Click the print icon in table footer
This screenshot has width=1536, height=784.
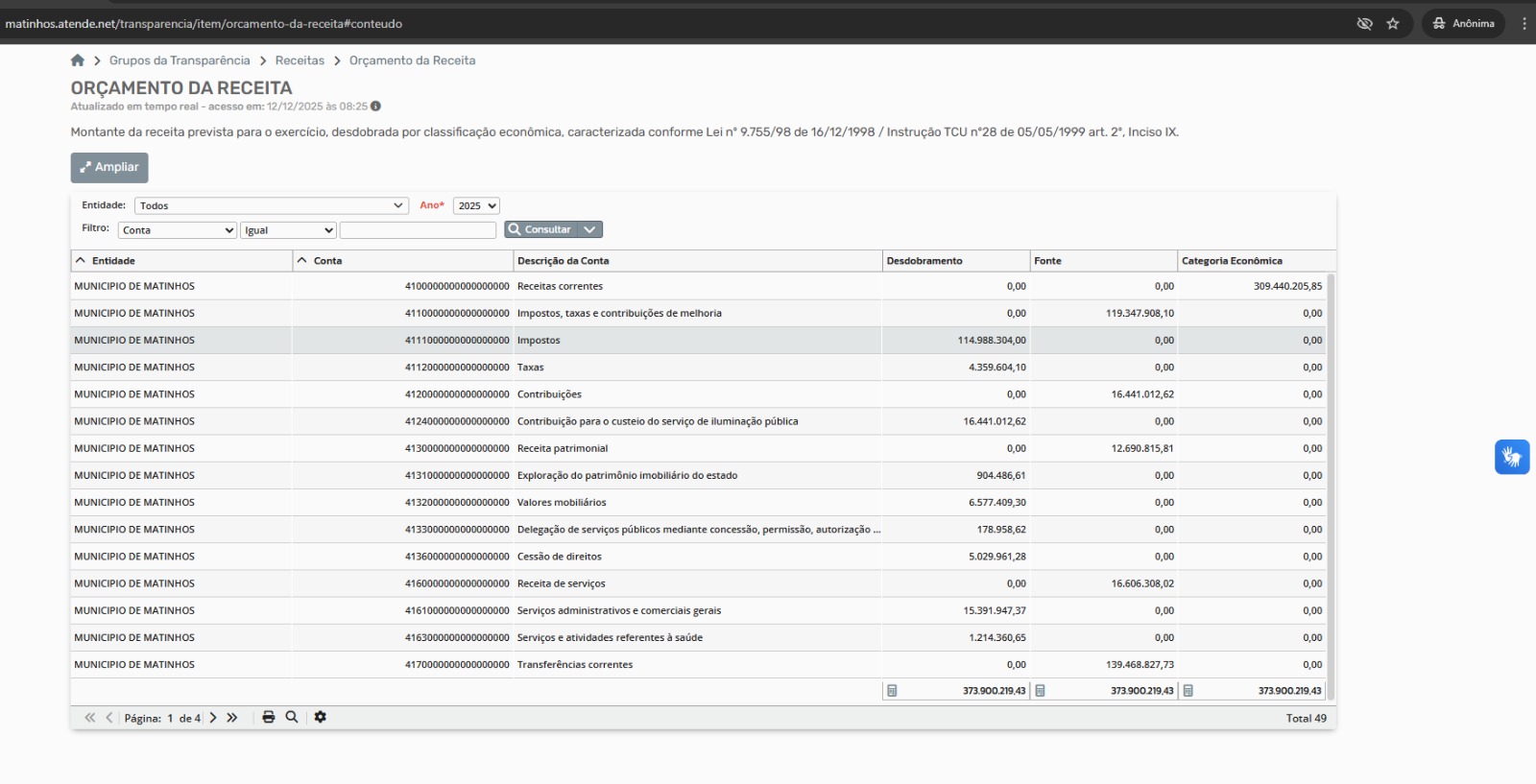pos(269,717)
